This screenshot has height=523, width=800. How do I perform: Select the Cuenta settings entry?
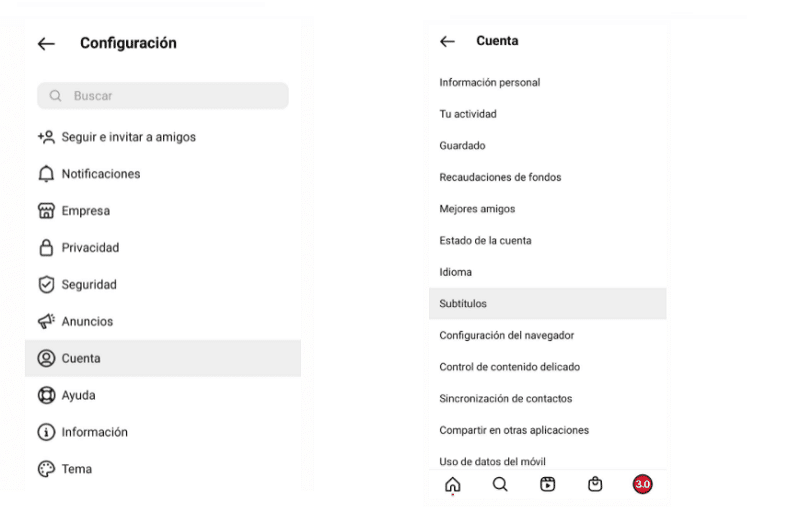point(163,358)
